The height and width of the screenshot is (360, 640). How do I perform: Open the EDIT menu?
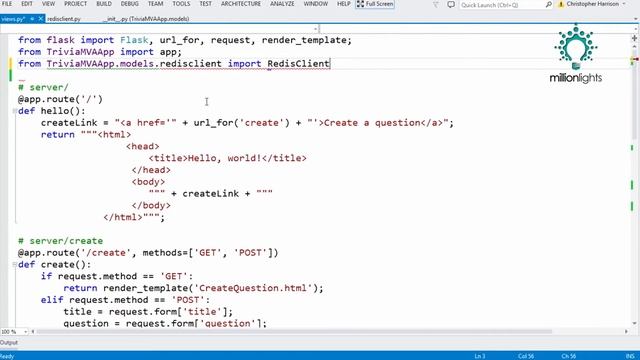pyautogui.click(x=27, y=4)
